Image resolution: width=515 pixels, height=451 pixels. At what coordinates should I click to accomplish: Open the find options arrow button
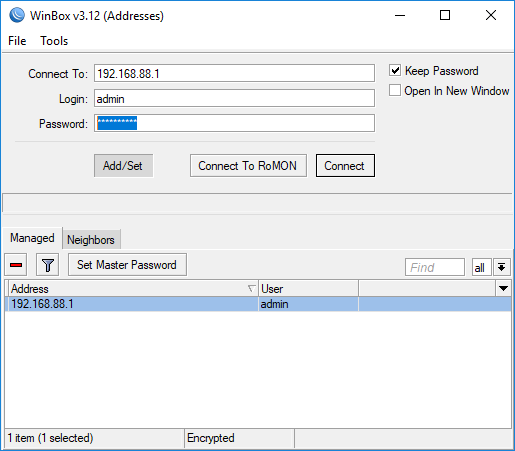(502, 267)
